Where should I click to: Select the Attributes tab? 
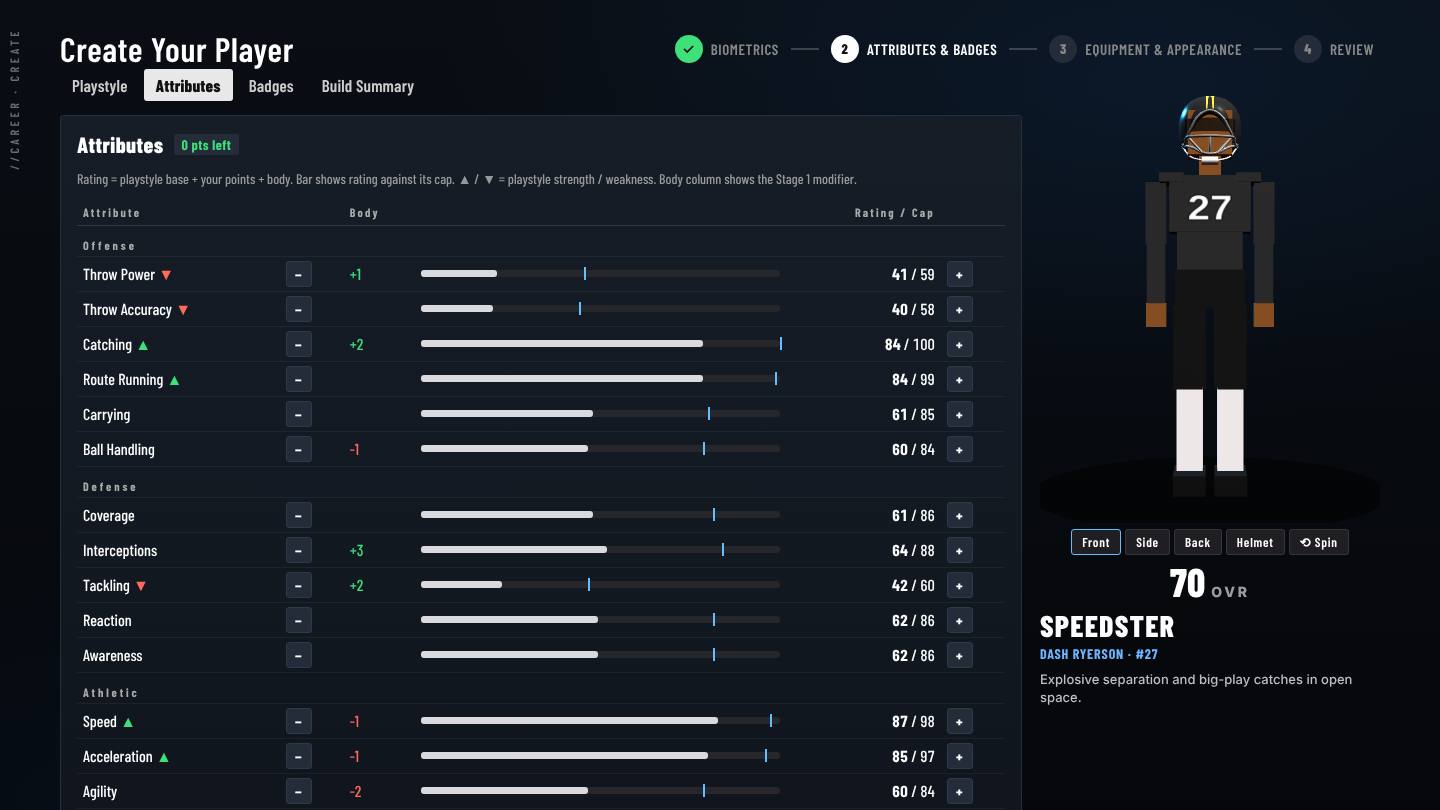(x=188, y=86)
